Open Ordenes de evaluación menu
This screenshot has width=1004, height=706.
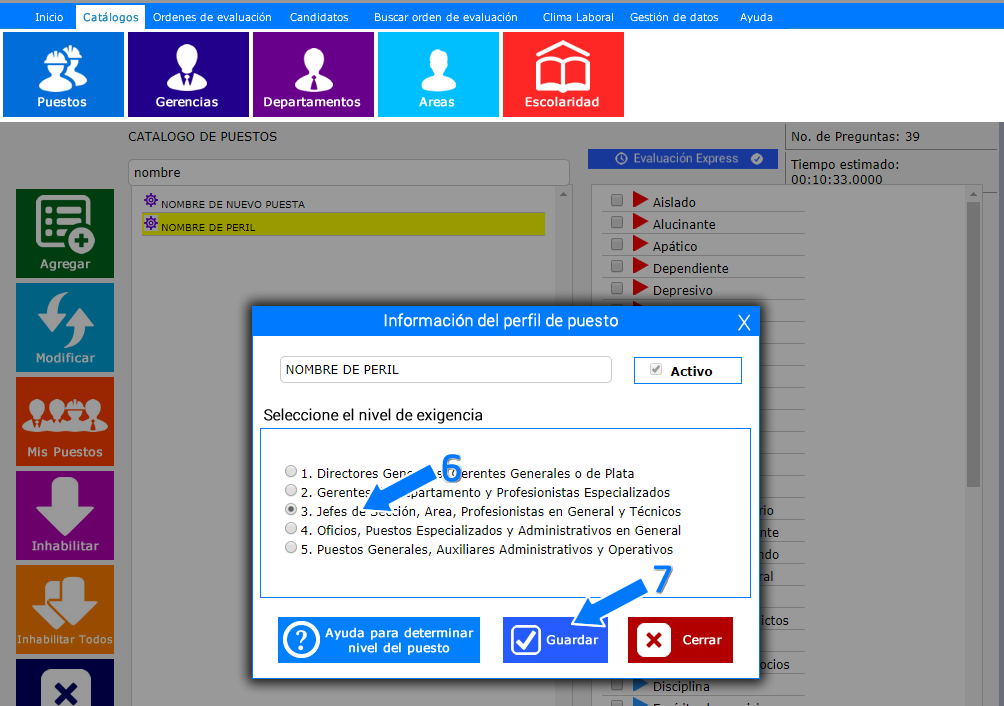(212, 17)
